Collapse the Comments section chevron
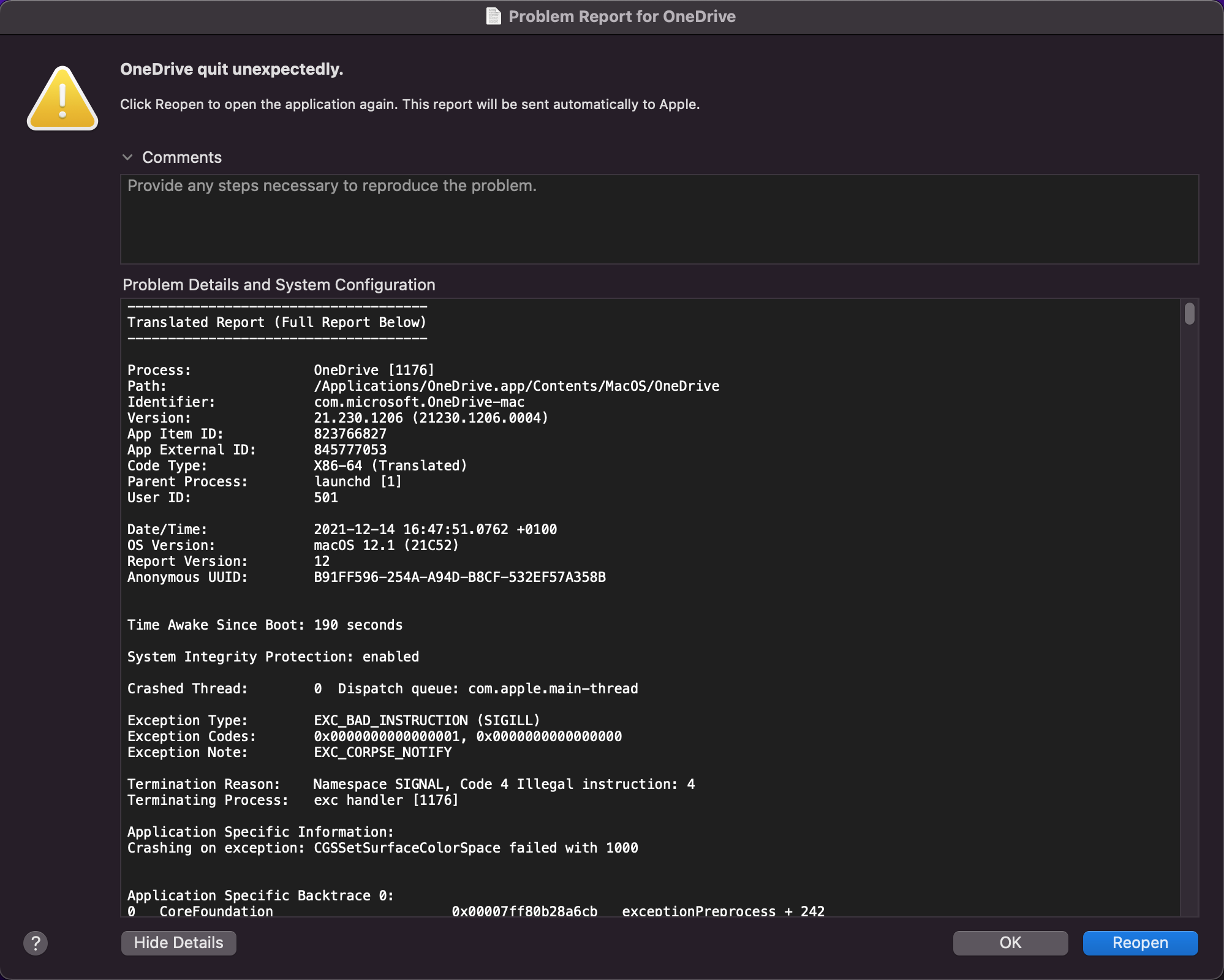This screenshot has width=1224, height=980. coord(127,157)
